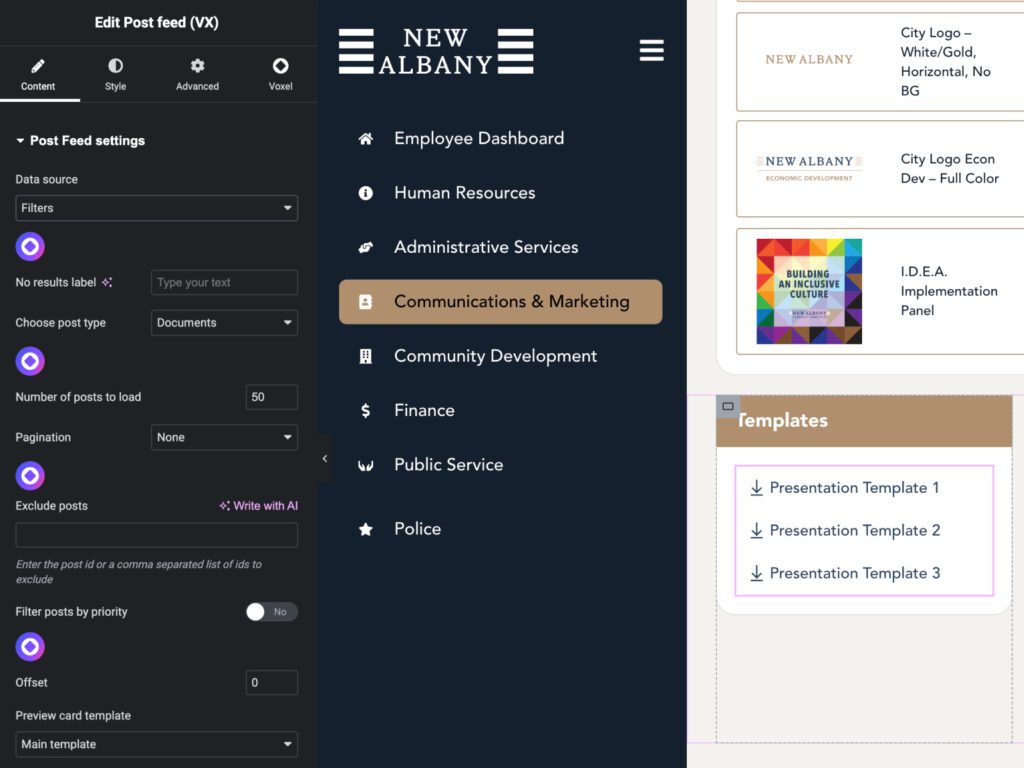
Task: Open the Pagination None dropdown
Action: coord(224,438)
